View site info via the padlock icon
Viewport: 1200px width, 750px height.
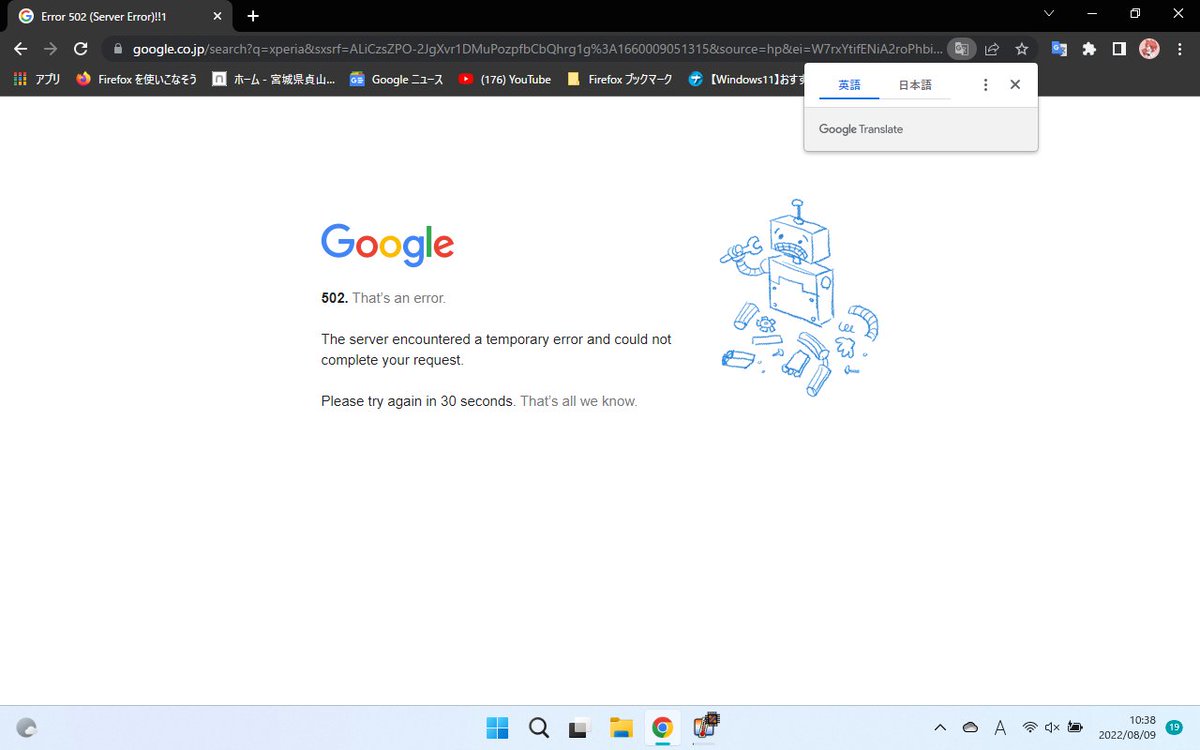(x=118, y=48)
